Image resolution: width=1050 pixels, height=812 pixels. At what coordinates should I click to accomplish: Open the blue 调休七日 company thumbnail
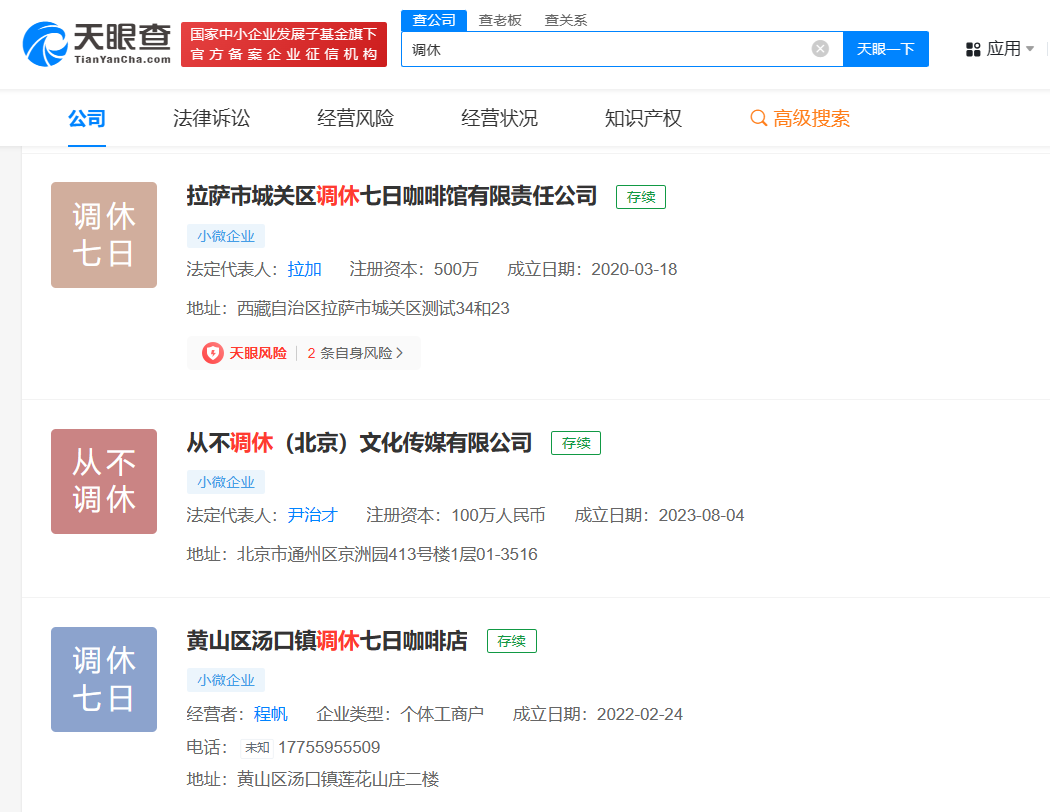[104, 679]
